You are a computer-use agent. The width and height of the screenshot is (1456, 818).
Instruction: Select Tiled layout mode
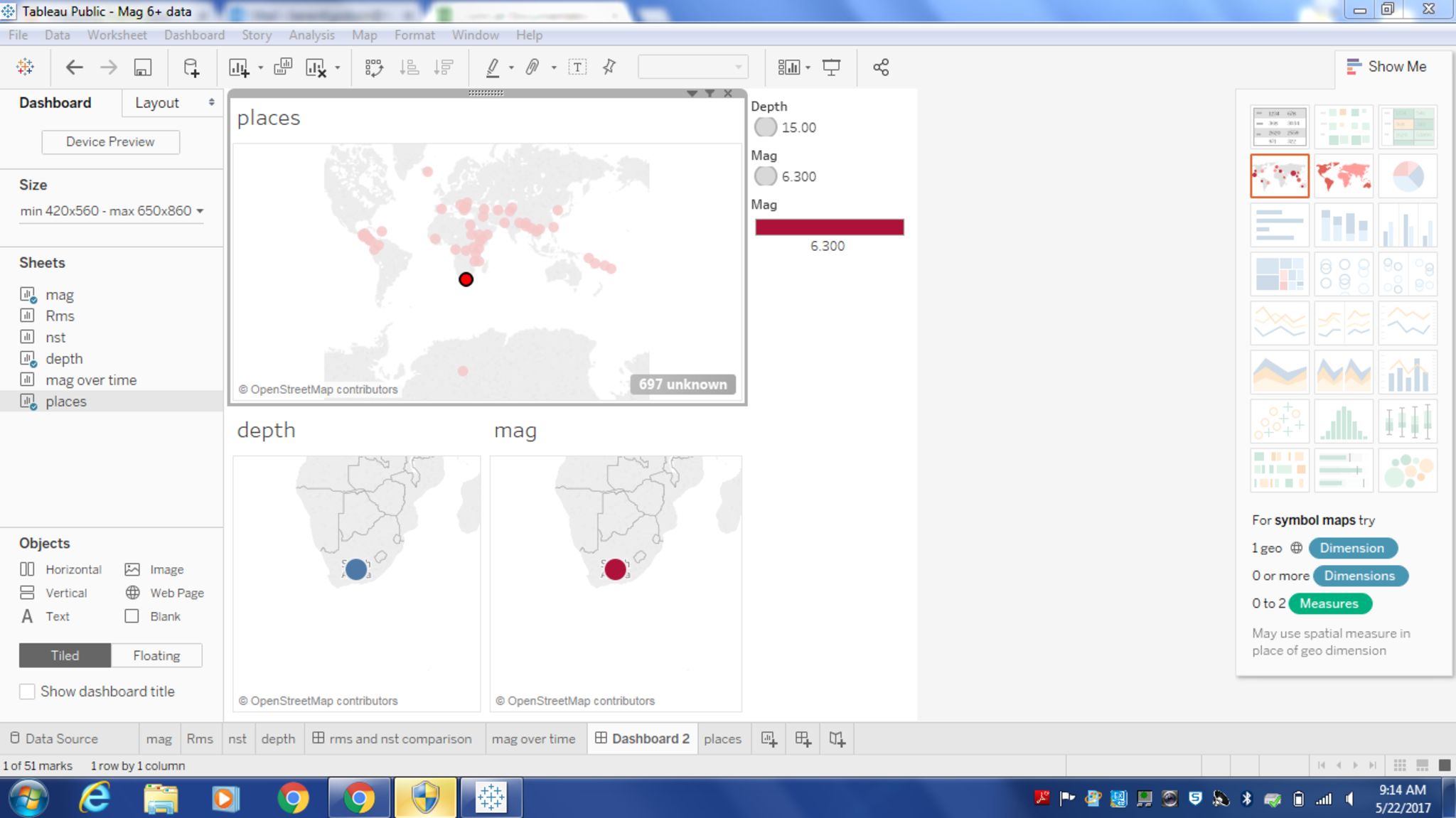[x=65, y=655]
